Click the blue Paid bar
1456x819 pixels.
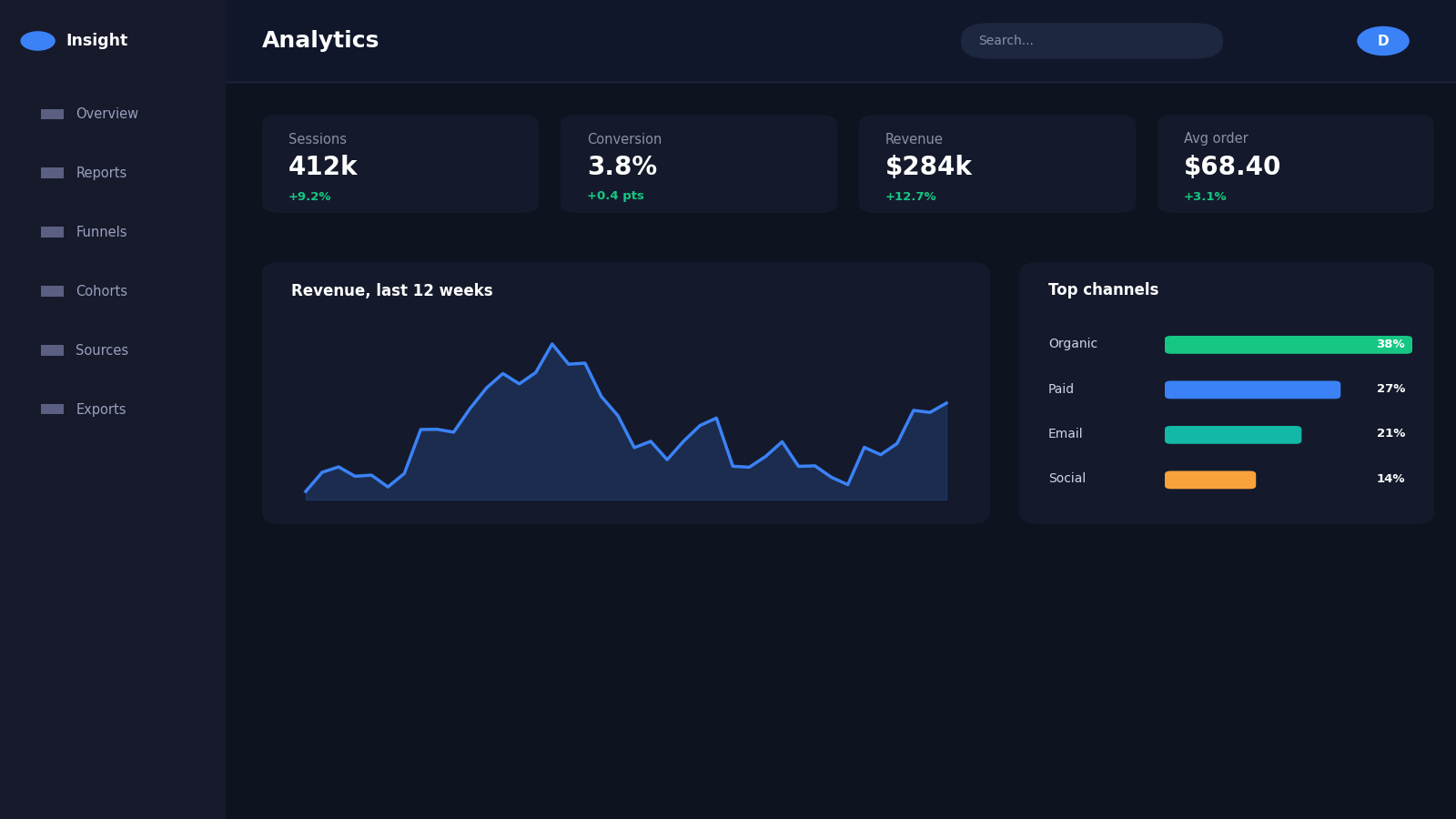pyautogui.click(x=1252, y=389)
